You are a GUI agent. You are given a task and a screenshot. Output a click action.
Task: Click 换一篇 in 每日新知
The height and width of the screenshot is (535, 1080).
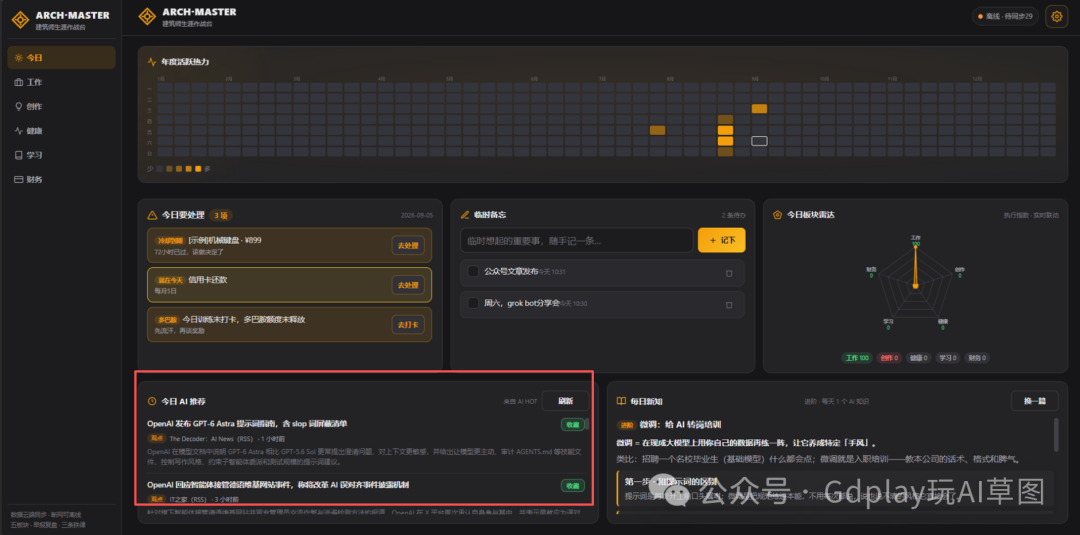click(1035, 401)
